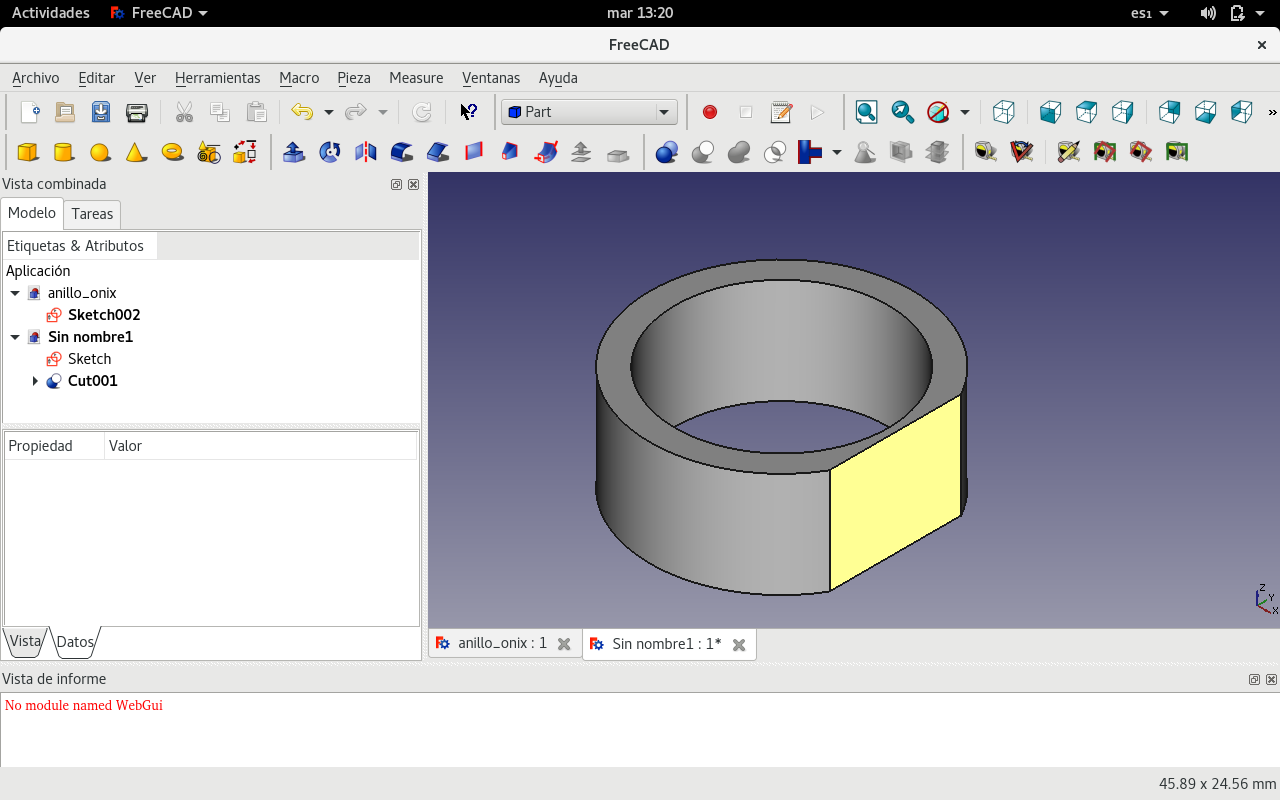1280x800 pixels.
Task: Open the Redo history dropdown arrow
Action: [x=382, y=112]
